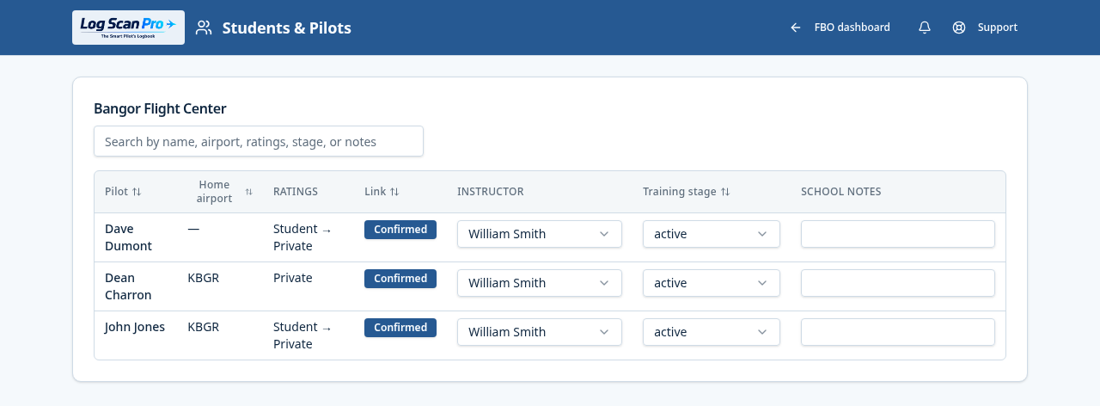Click the back arrow beside FBO dashboard
This screenshot has height=406, width=1100.
click(x=796, y=27)
